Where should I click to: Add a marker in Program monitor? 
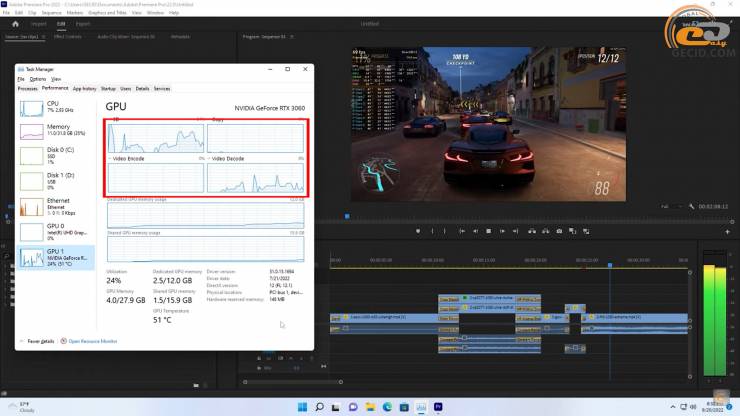pyautogui.click(x=418, y=231)
